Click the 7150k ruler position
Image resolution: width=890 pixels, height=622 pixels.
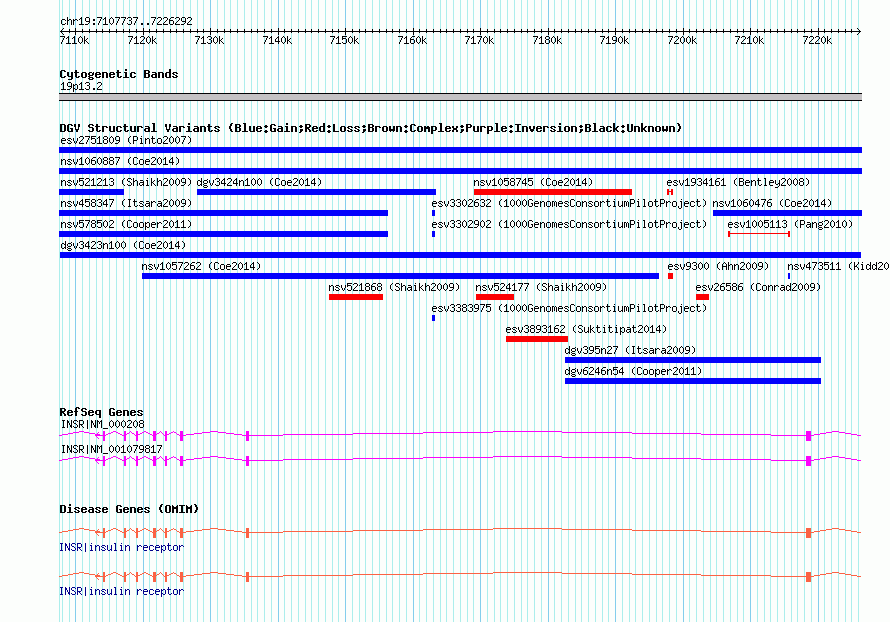(344, 40)
